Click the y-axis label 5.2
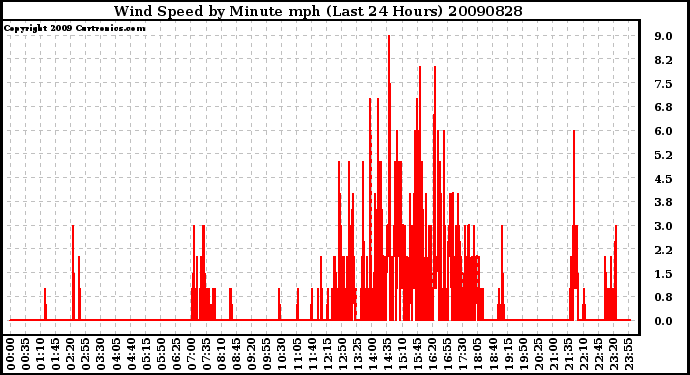Viewport: 690px width, 375px height. 663,155
